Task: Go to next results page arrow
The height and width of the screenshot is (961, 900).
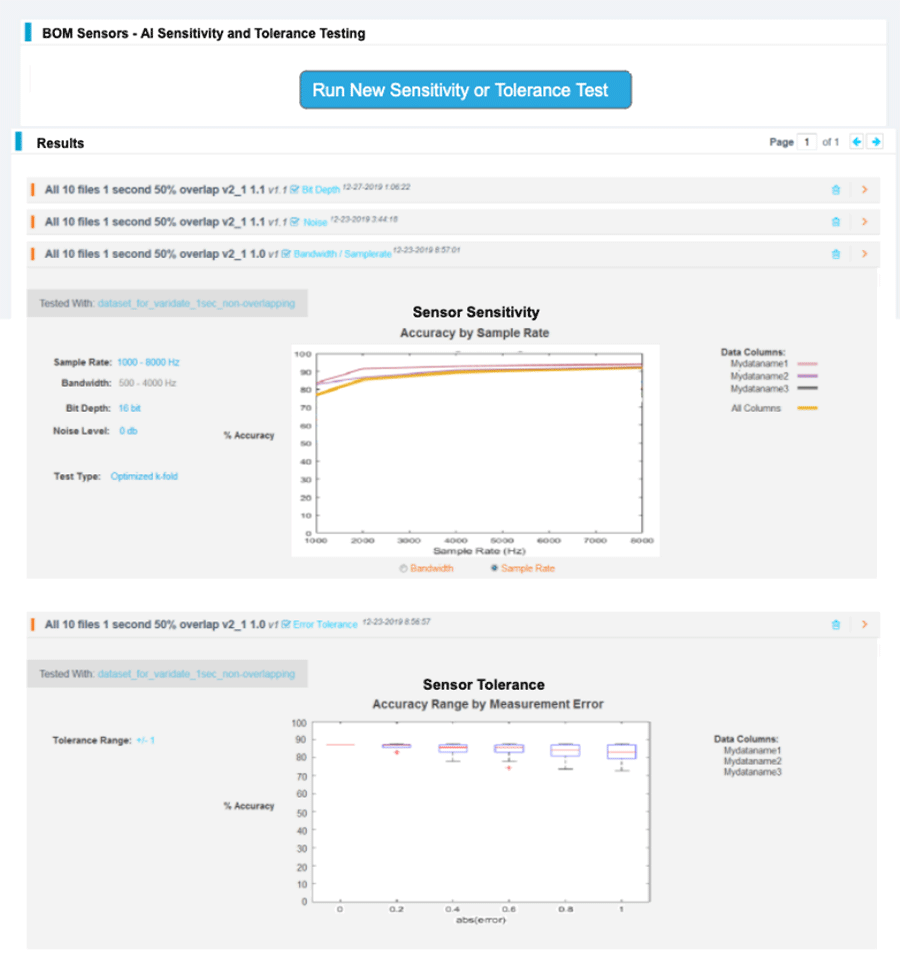Action: click(x=875, y=142)
